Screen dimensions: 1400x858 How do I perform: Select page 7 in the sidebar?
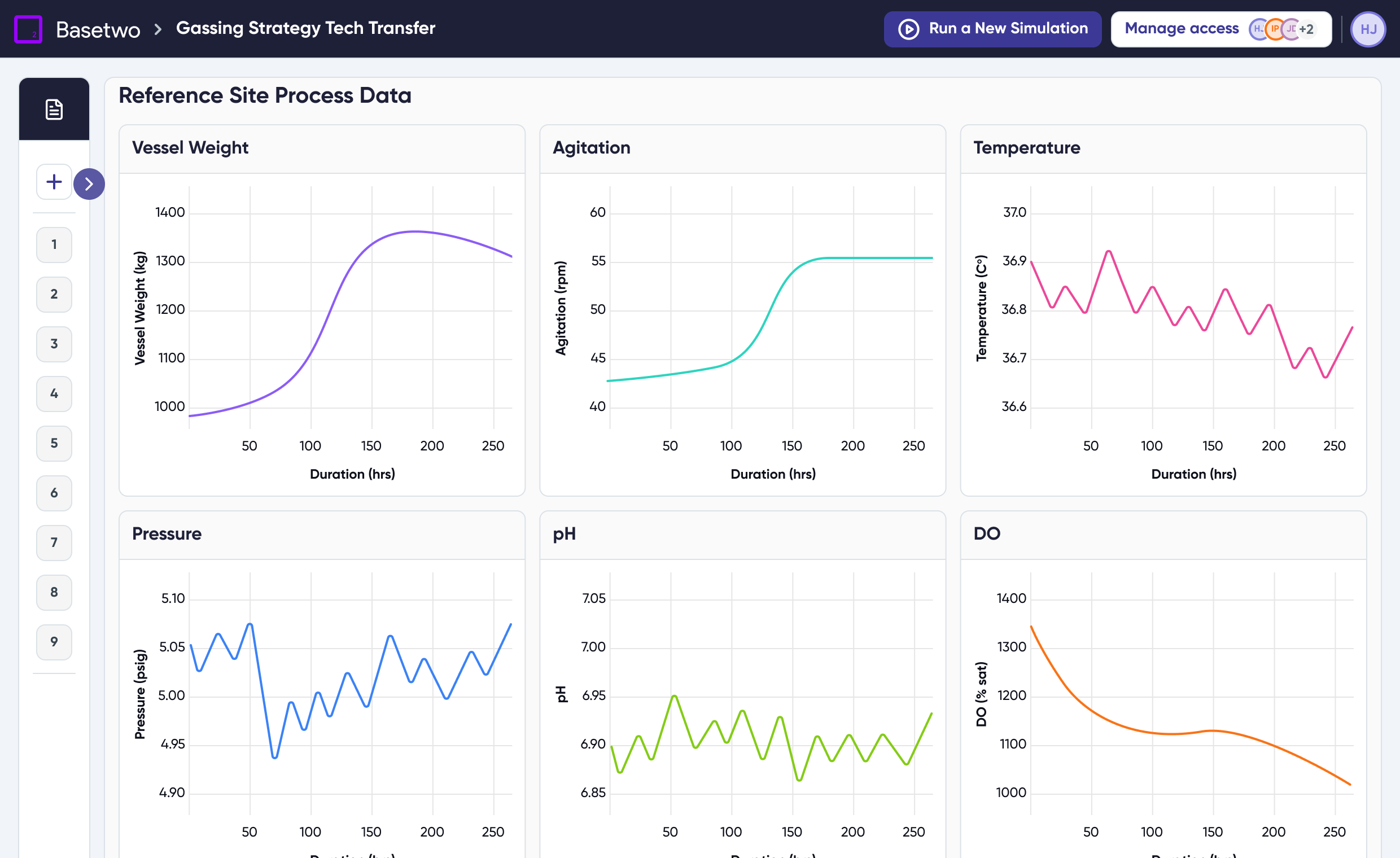(x=54, y=542)
